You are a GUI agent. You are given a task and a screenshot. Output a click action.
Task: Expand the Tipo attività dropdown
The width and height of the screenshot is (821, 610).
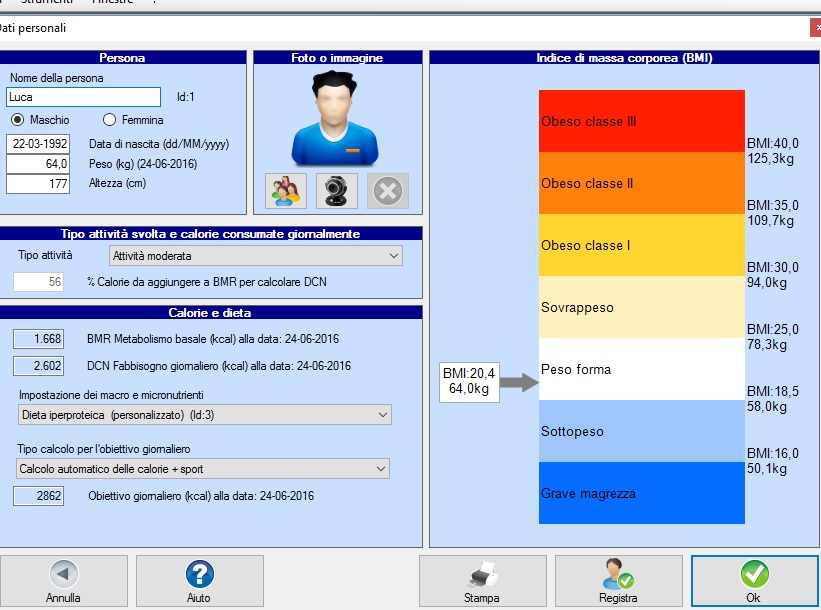pos(257,256)
